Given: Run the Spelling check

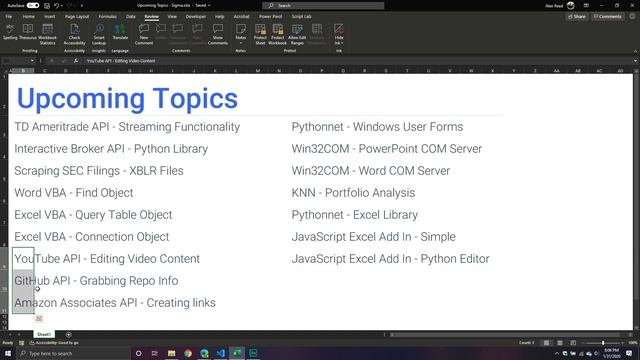Looking at the screenshot, I should pyautogui.click(x=10, y=32).
